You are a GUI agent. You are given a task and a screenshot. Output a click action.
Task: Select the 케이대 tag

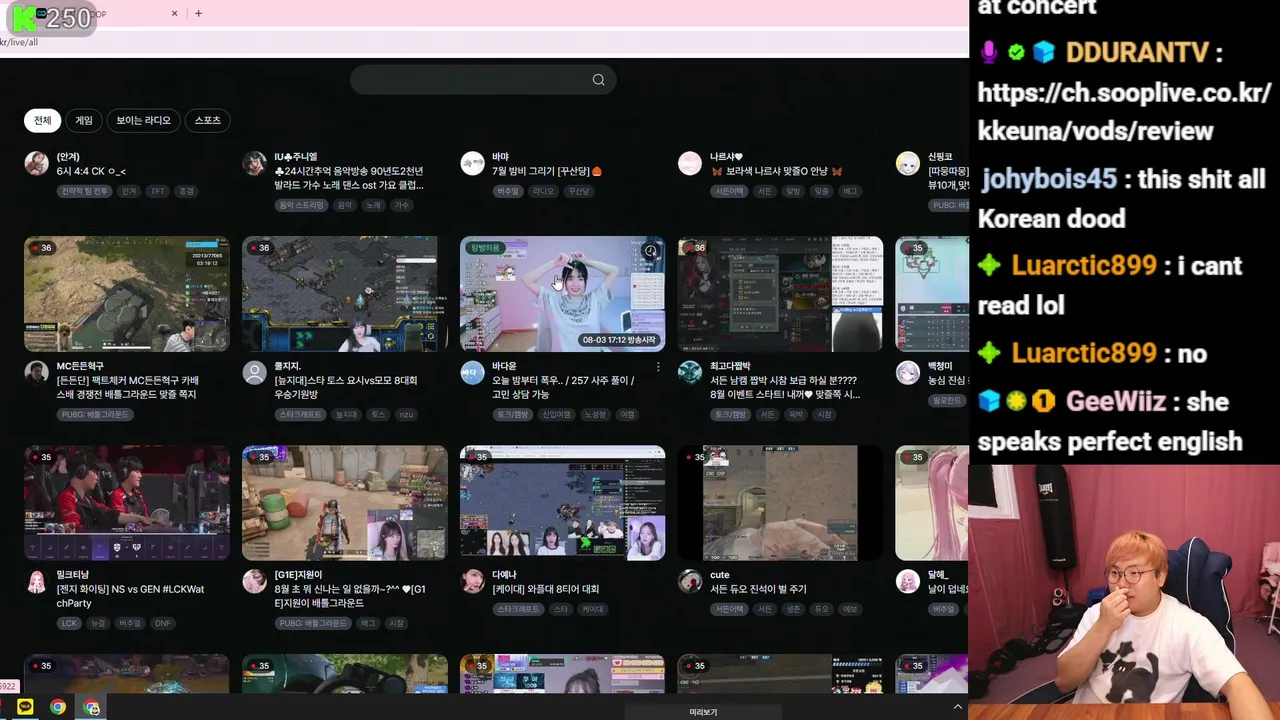[x=592, y=609]
